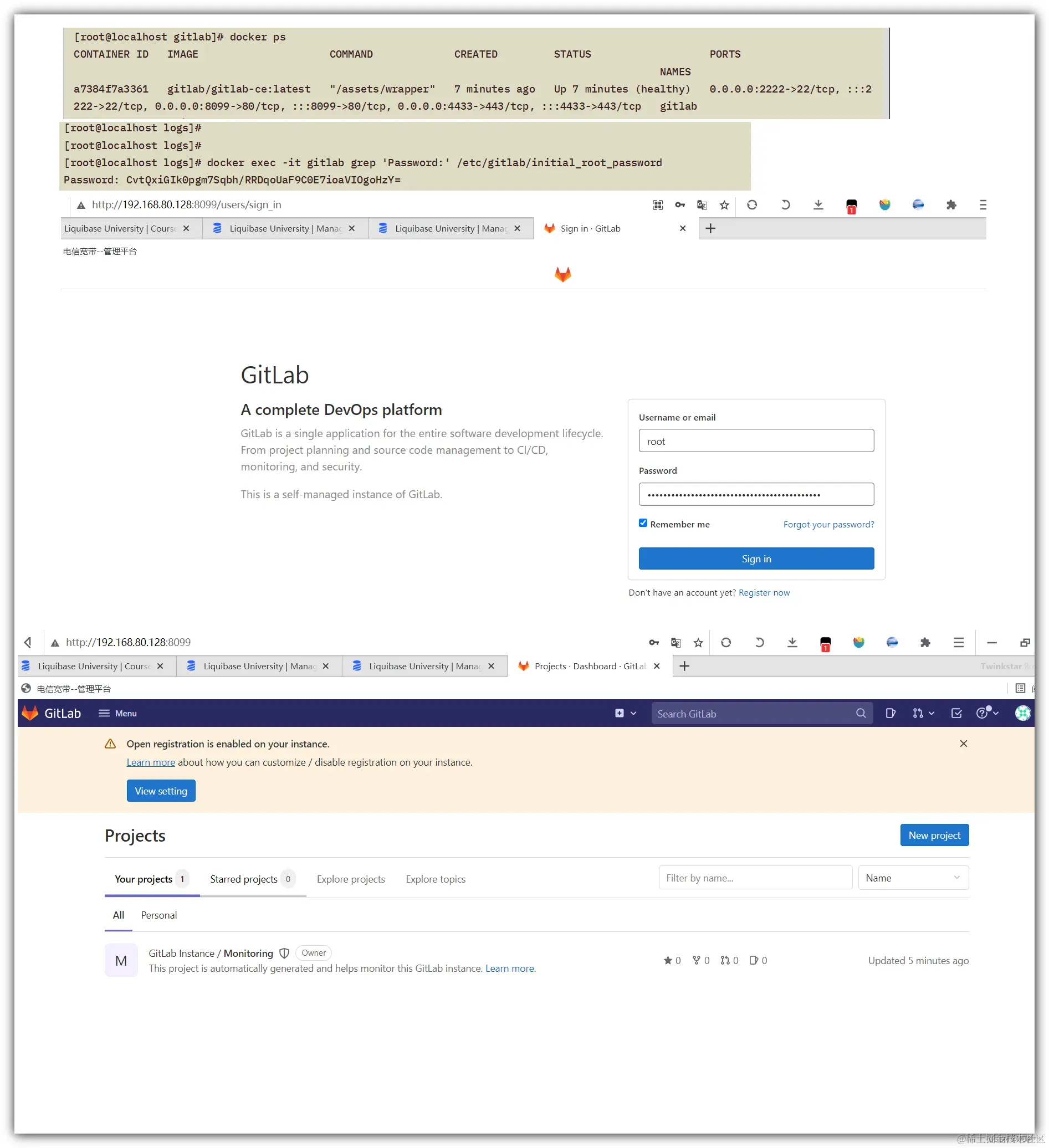Open the GitLab Menu button
1049x1148 pixels.
pyautogui.click(x=117, y=713)
